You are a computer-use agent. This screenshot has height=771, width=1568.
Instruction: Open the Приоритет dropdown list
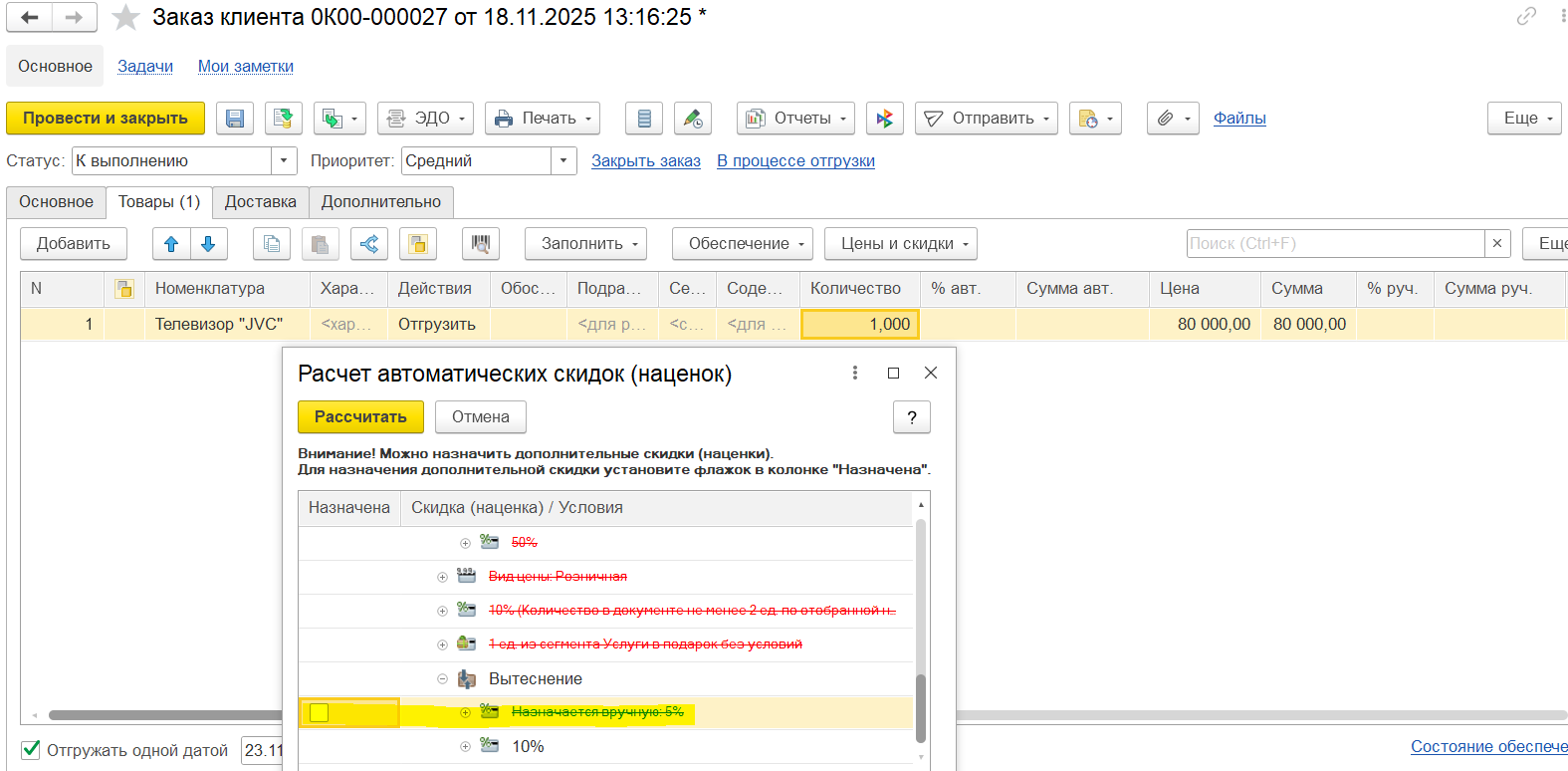[x=564, y=161]
